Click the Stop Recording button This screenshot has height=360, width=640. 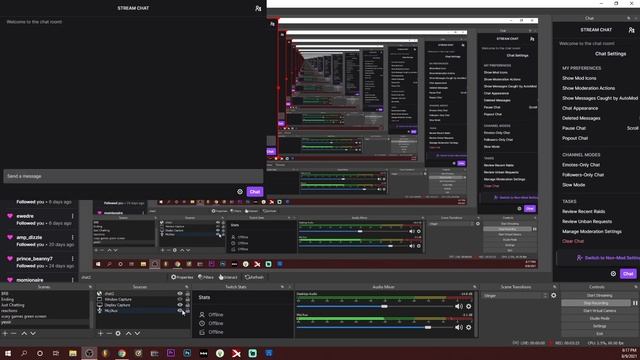click(596, 303)
